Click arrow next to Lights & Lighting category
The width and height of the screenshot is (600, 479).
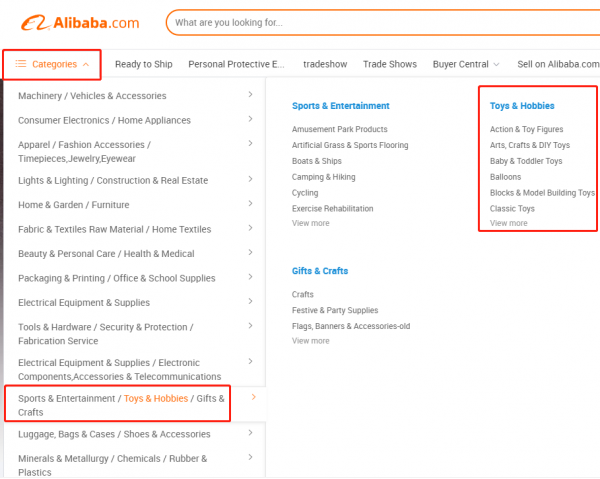click(x=250, y=180)
